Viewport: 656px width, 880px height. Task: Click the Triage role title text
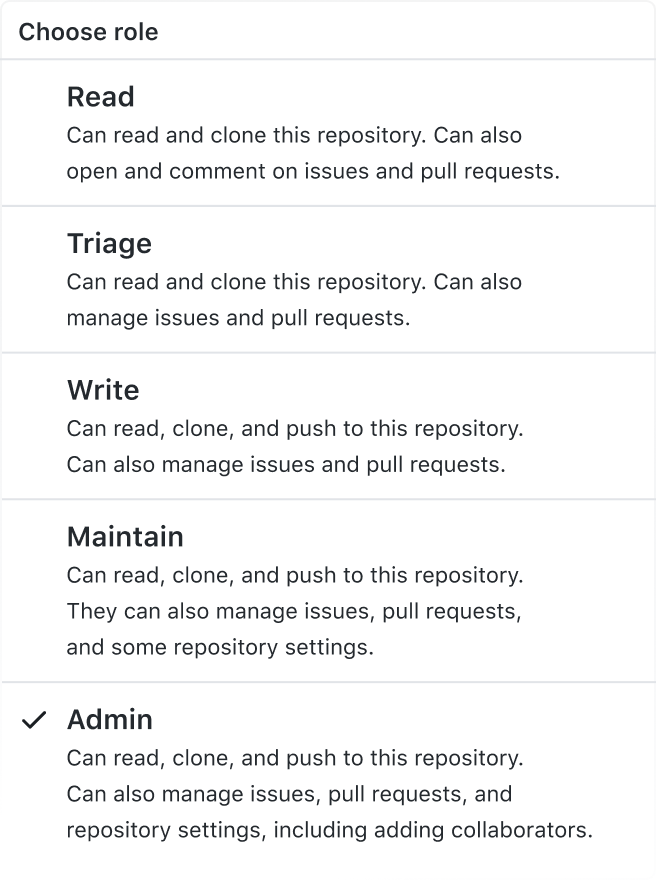[x=108, y=243]
